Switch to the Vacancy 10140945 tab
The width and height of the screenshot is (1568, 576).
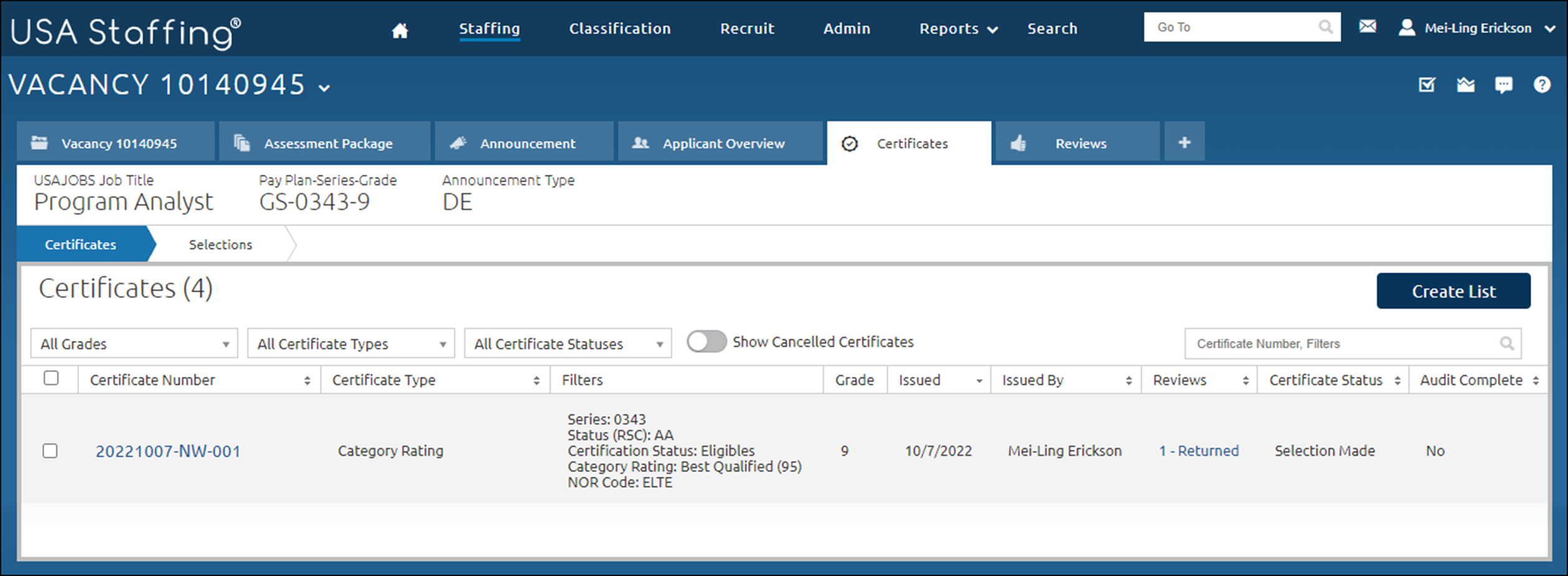coord(116,142)
